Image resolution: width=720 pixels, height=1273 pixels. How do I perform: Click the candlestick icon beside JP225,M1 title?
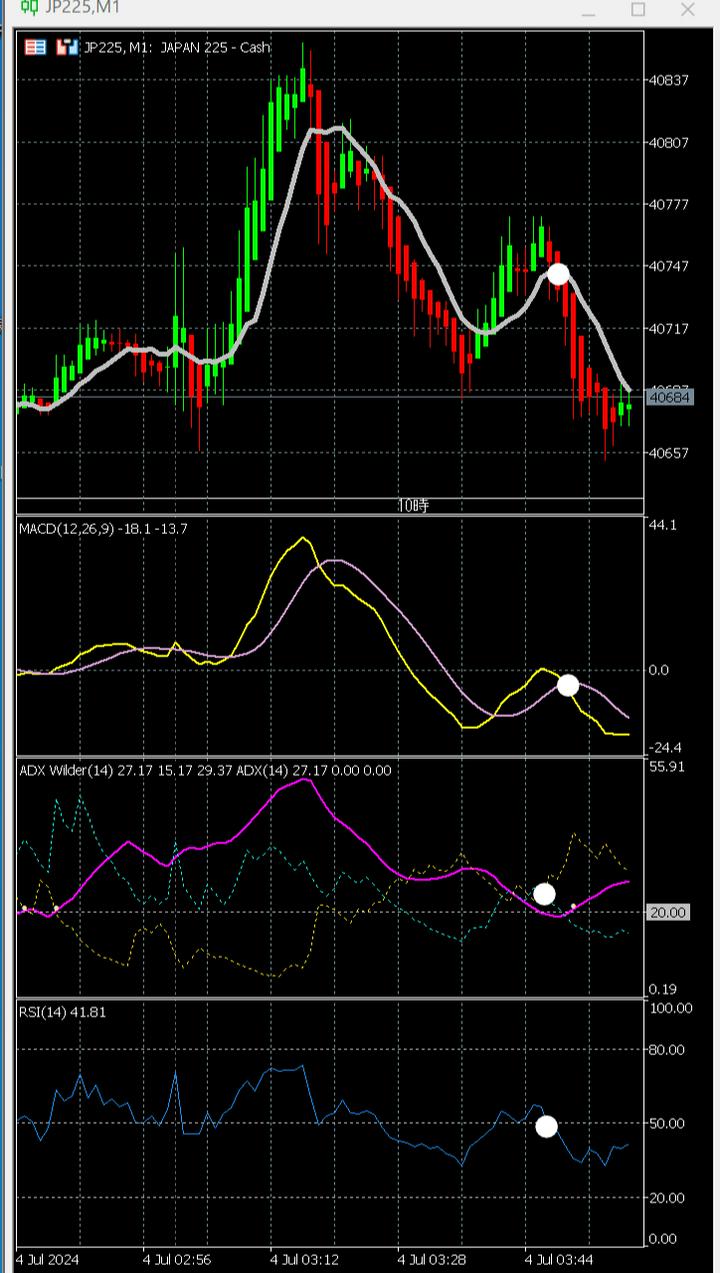point(30,8)
